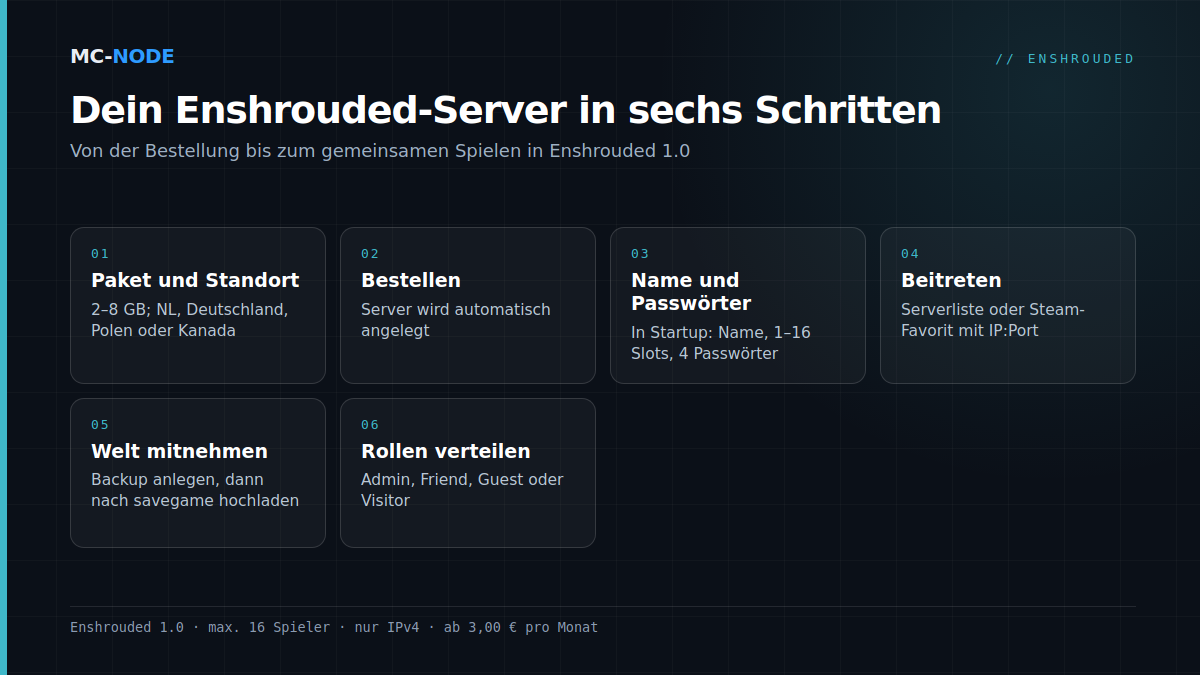
Task: Click footer line 'Enshrouded 1.0 · max. 16 Spieler'
Action: [200, 628]
